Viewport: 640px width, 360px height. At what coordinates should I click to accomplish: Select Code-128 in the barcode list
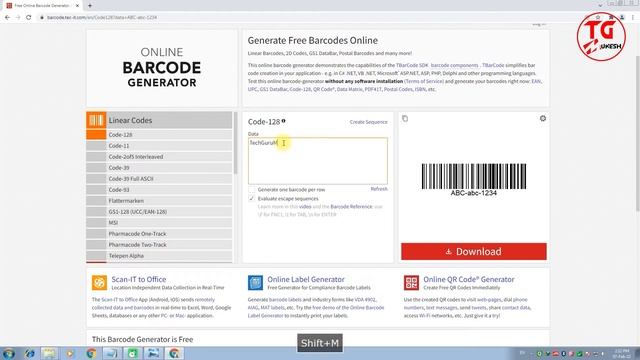click(x=159, y=135)
